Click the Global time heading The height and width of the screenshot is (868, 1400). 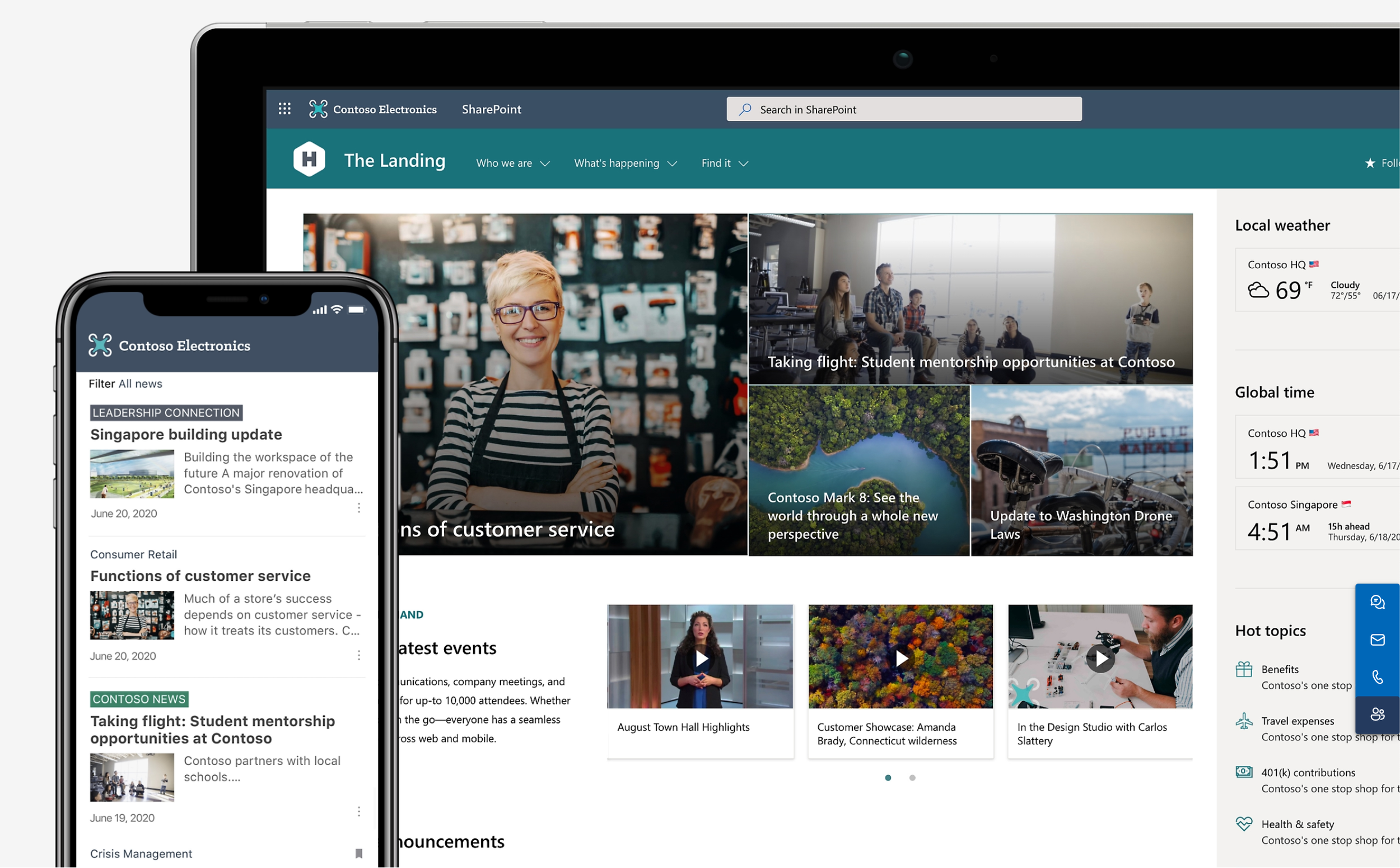(x=1275, y=392)
